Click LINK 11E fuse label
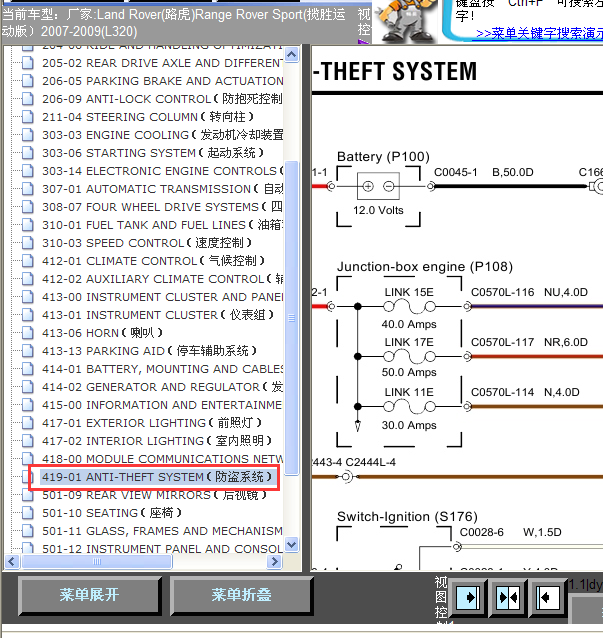The width and height of the screenshot is (603, 638). pyautogui.click(x=409, y=392)
